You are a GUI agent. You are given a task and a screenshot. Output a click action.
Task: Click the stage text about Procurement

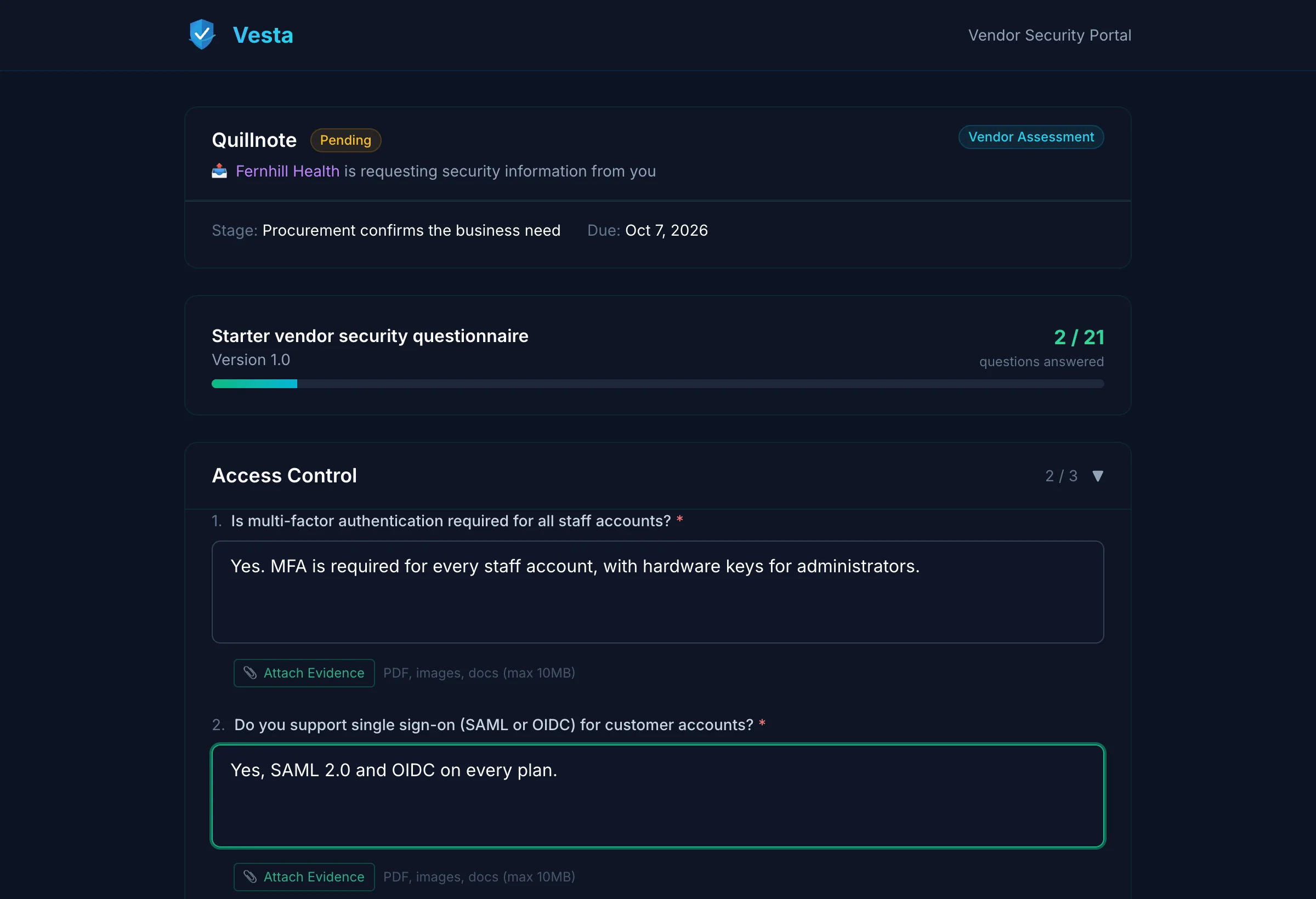click(411, 230)
